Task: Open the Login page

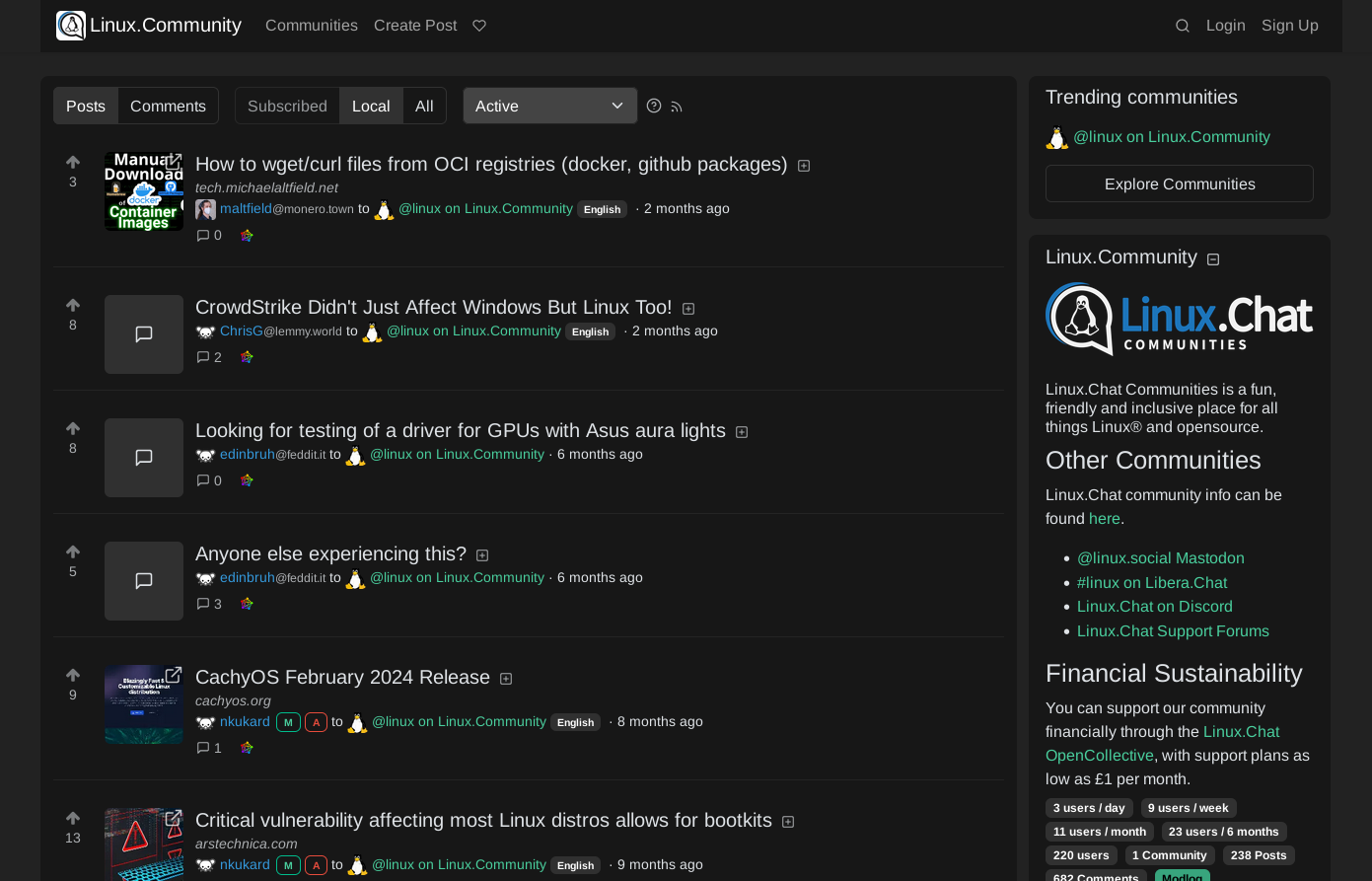Action: pyautogui.click(x=1226, y=26)
